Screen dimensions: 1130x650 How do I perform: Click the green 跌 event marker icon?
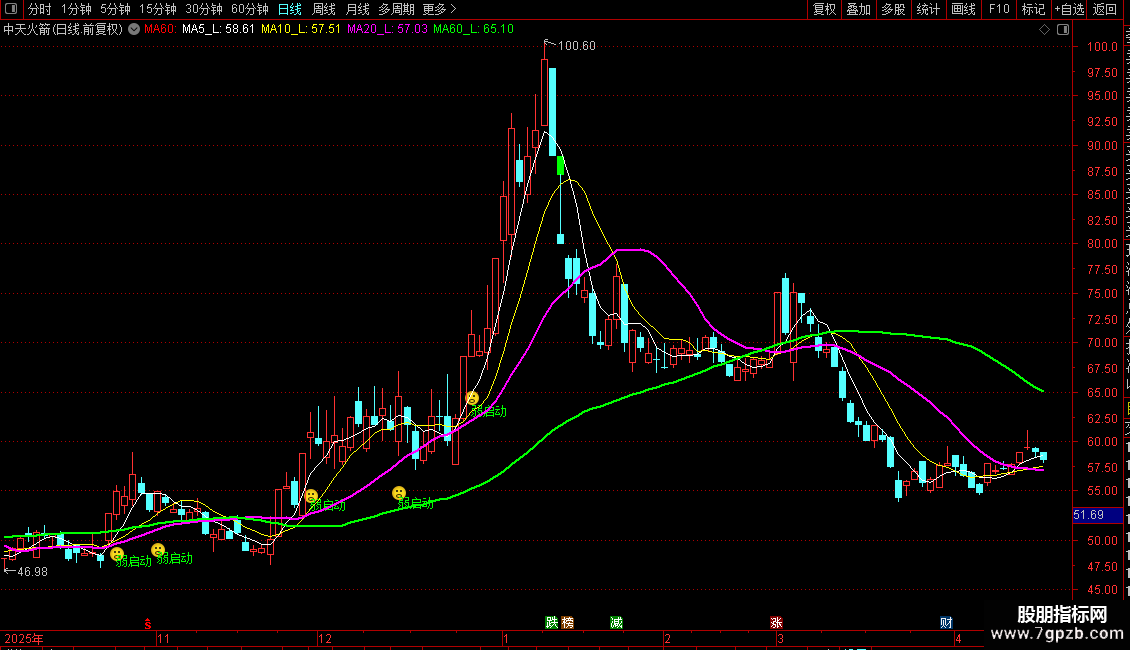point(551,622)
